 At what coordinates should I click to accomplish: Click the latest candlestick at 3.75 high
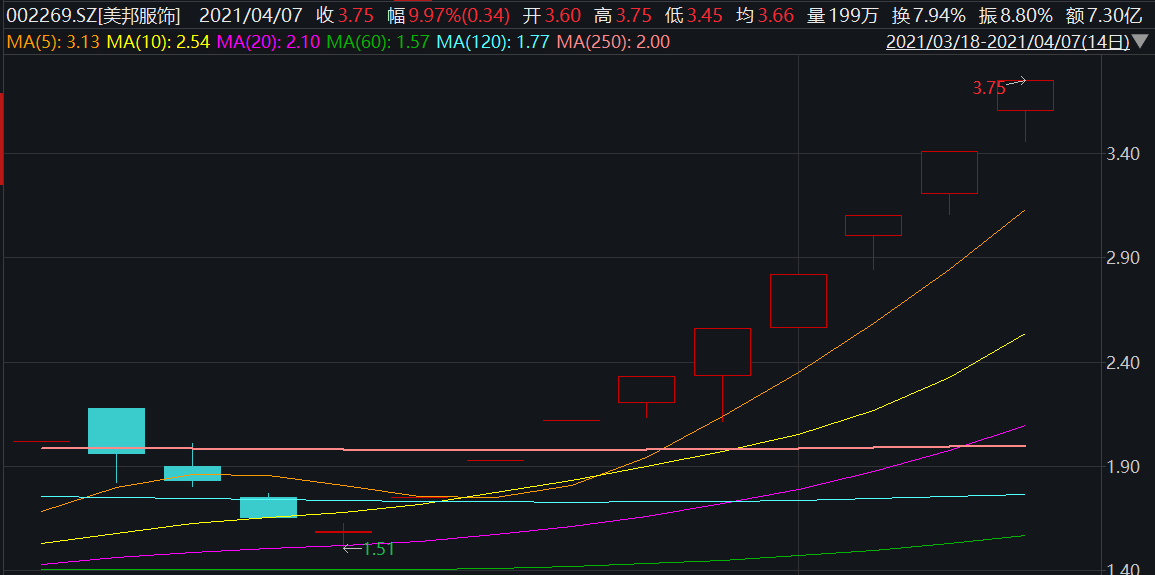pos(1025,95)
